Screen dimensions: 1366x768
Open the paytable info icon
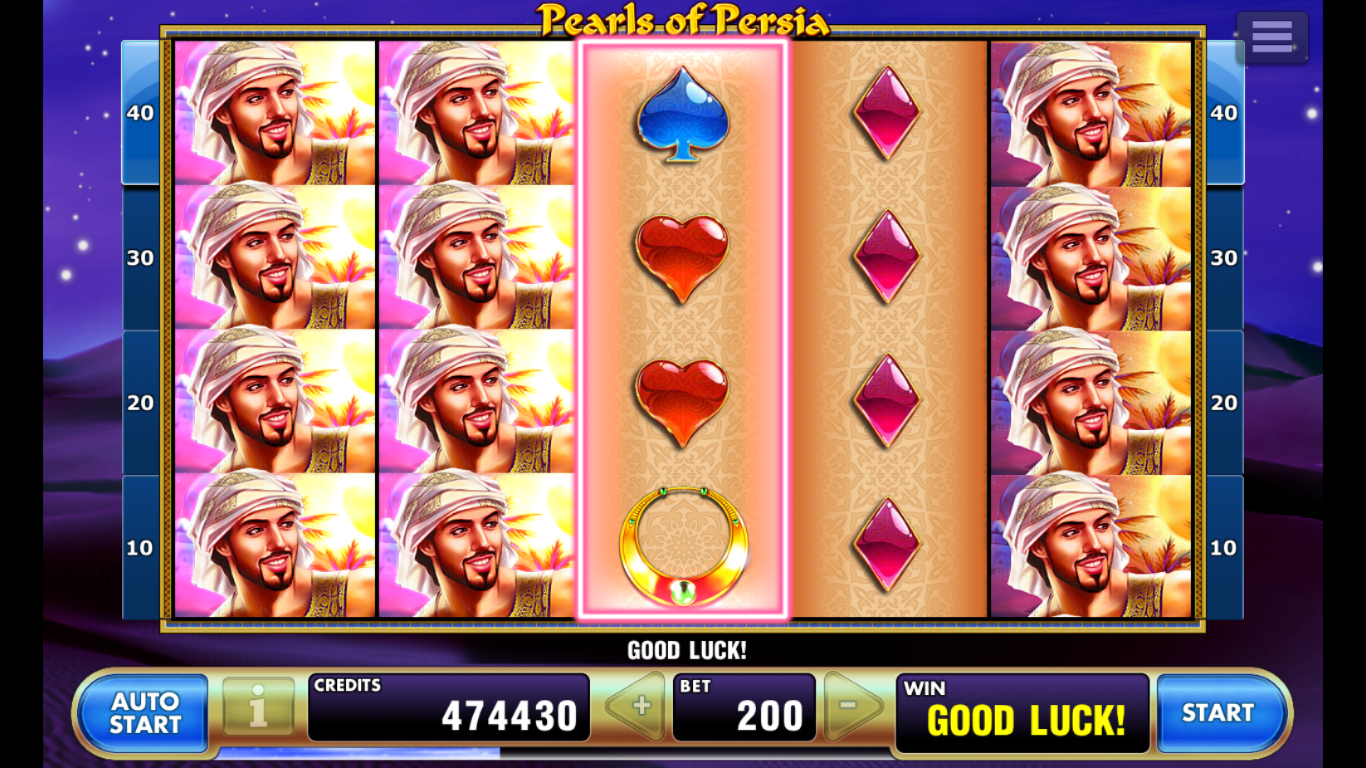coord(258,707)
